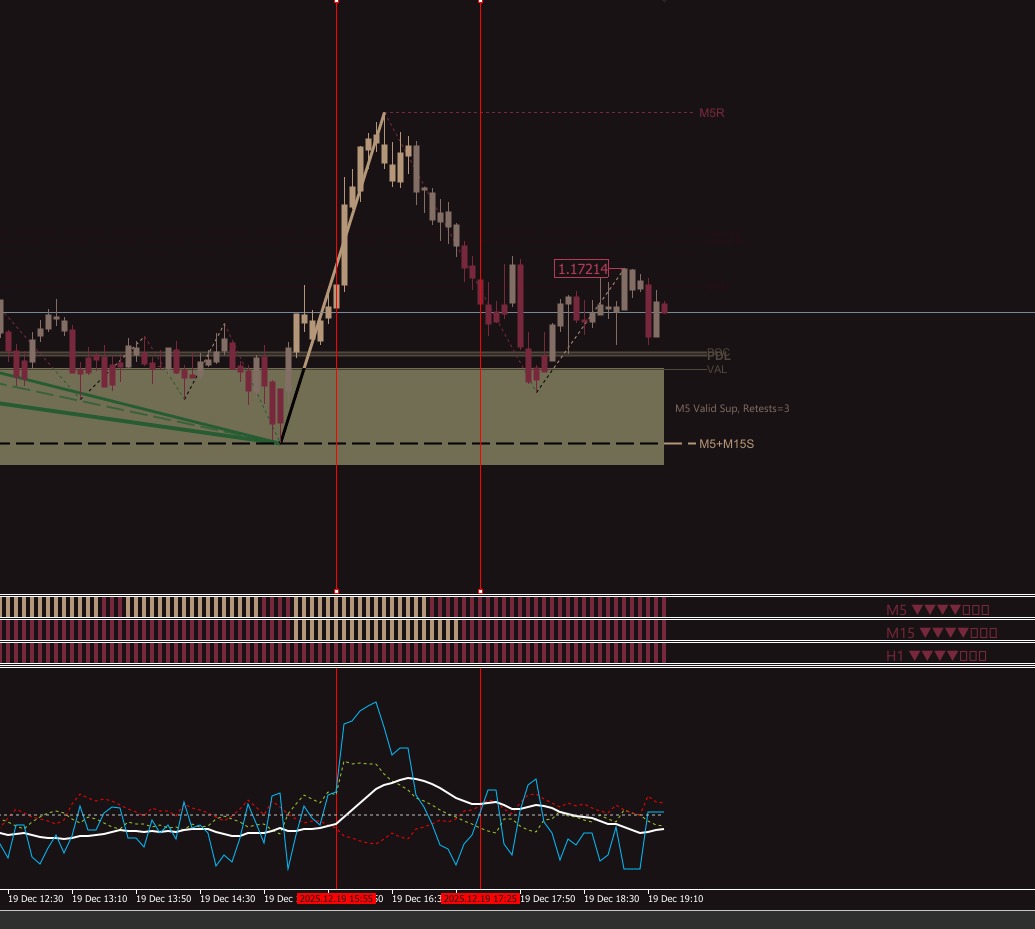Click the M15 trend arrows label
This screenshot has height=929, width=1035.
tap(941, 633)
